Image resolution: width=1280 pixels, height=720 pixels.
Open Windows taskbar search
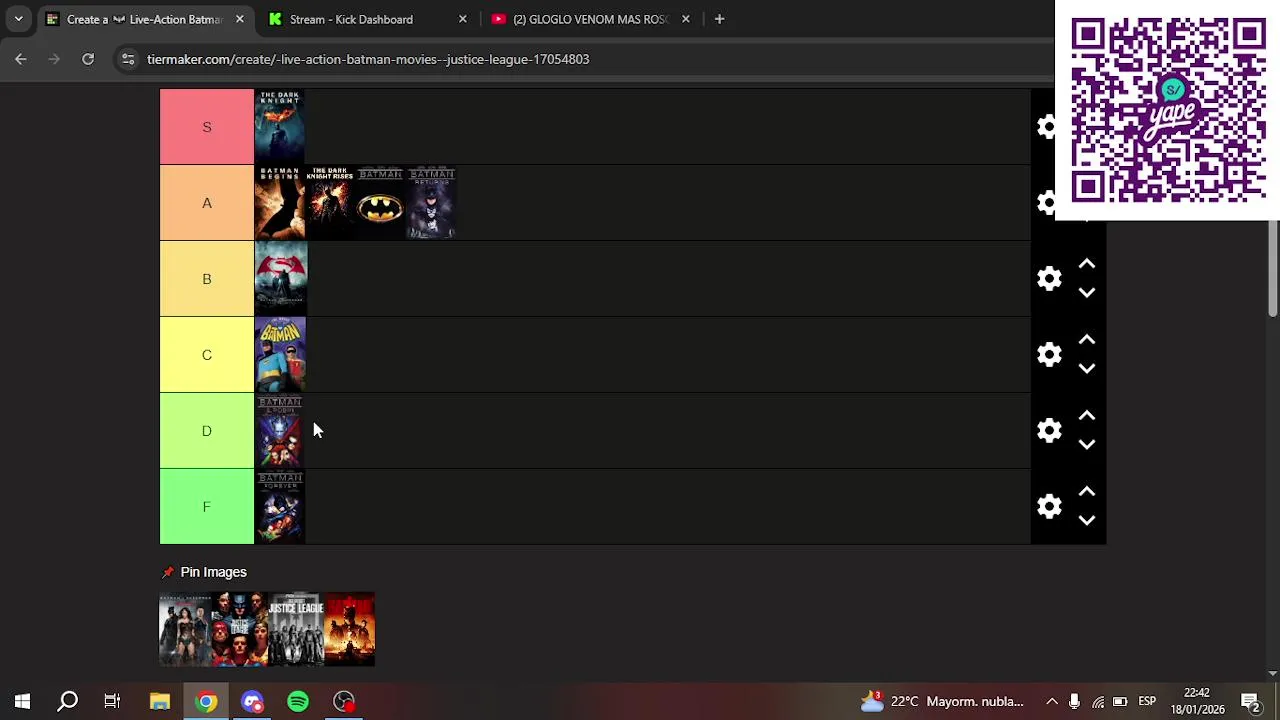tap(67, 701)
